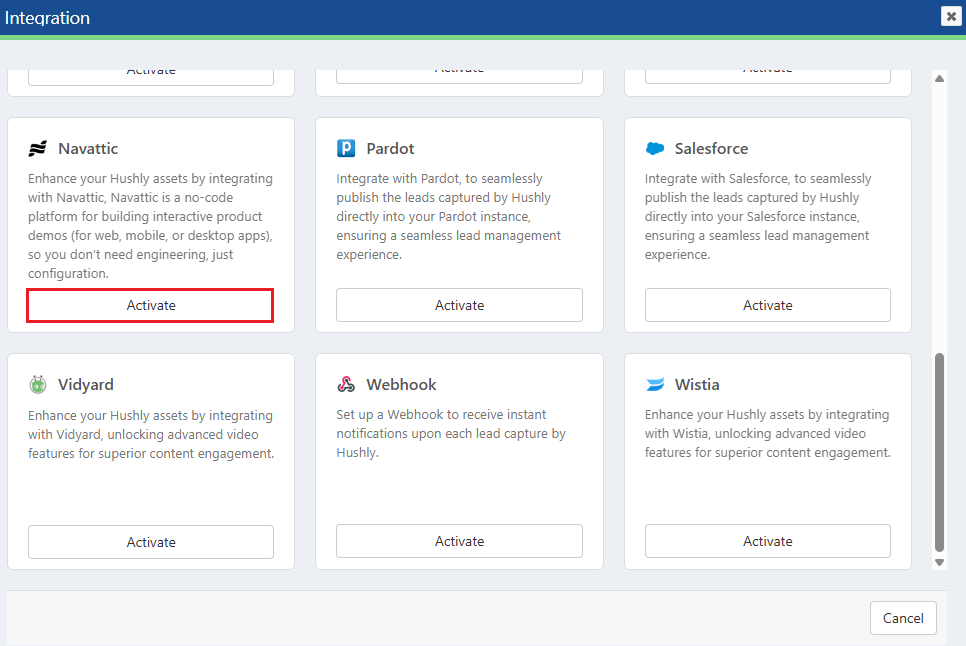Activate the Webhook integration

point(459,541)
